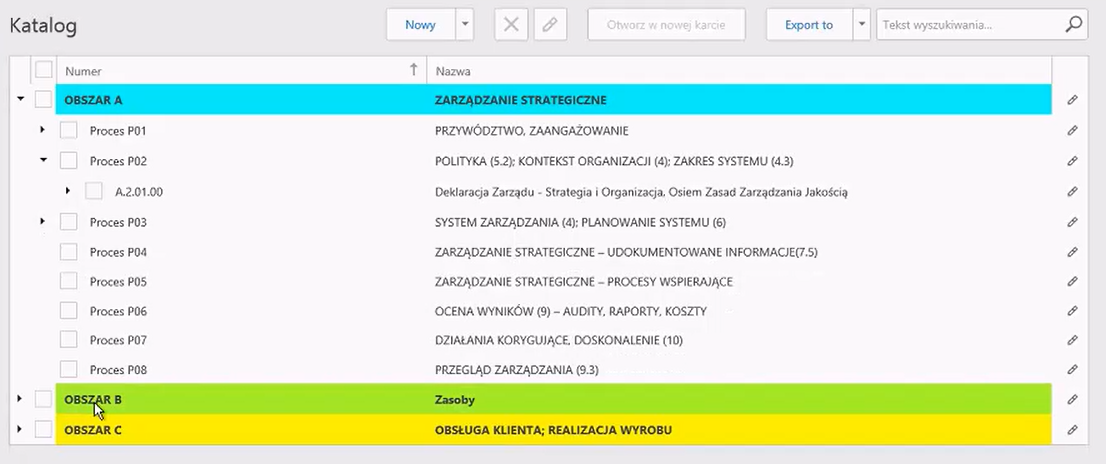This screenshot has height=464, width=1106.
Task: Check the OBSZAR C row checkbox
Action: point(44,429)
